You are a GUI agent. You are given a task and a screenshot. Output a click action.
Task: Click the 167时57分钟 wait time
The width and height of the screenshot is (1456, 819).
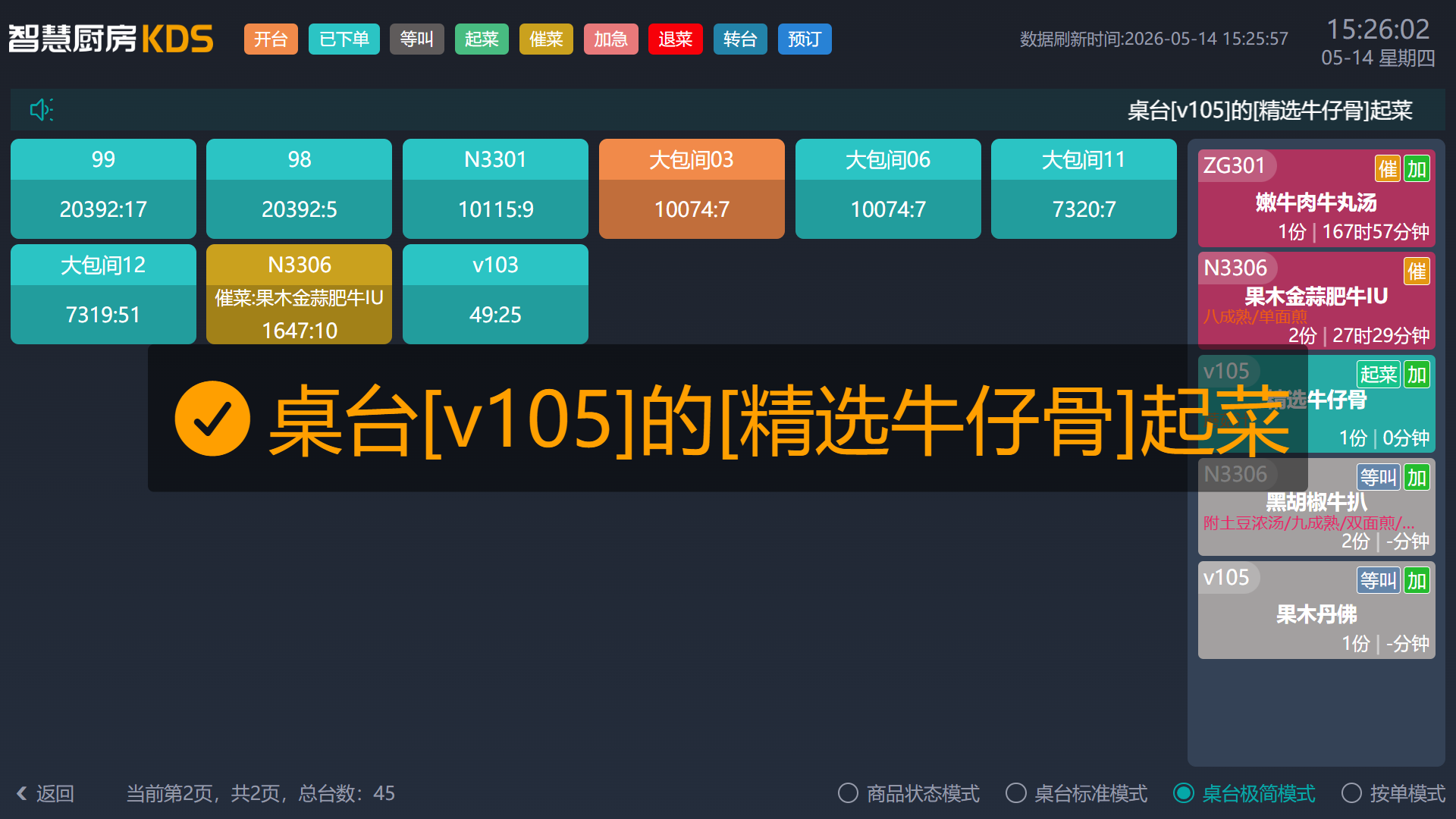pos(1376,231)
